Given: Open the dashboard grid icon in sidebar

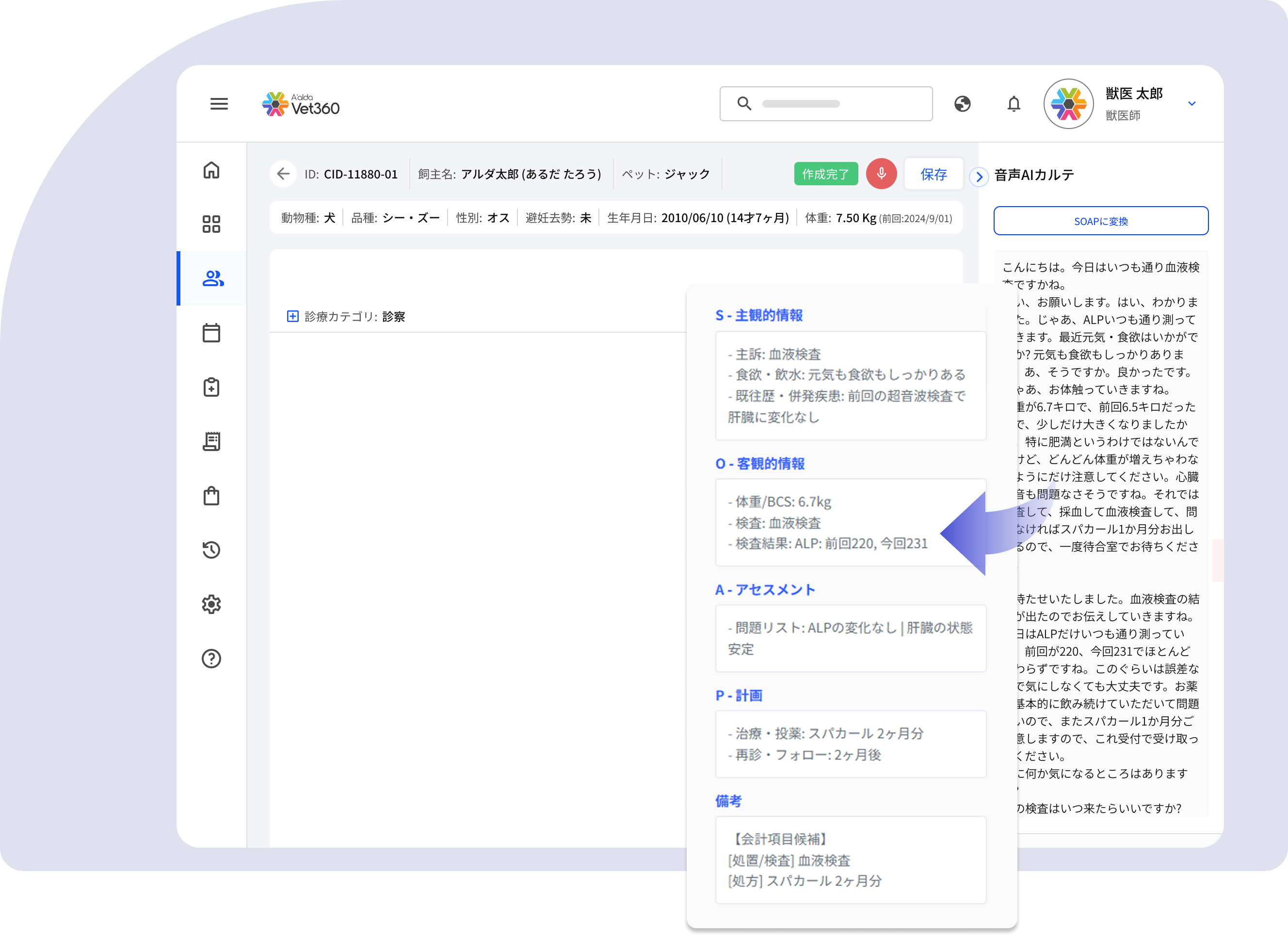Looking at the screenshot, I should (211, 225).
